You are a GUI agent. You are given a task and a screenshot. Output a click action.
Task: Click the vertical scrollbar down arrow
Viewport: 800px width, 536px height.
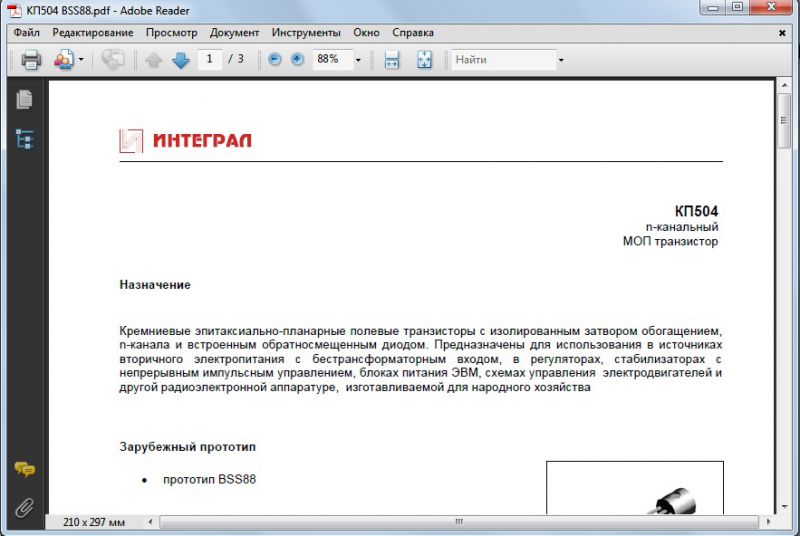784,507
